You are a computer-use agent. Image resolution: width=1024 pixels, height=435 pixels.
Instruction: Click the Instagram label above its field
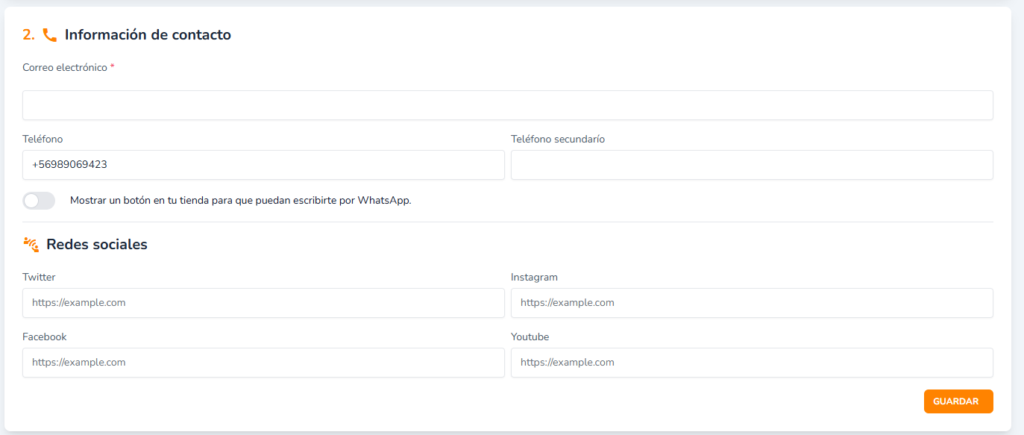534,277
